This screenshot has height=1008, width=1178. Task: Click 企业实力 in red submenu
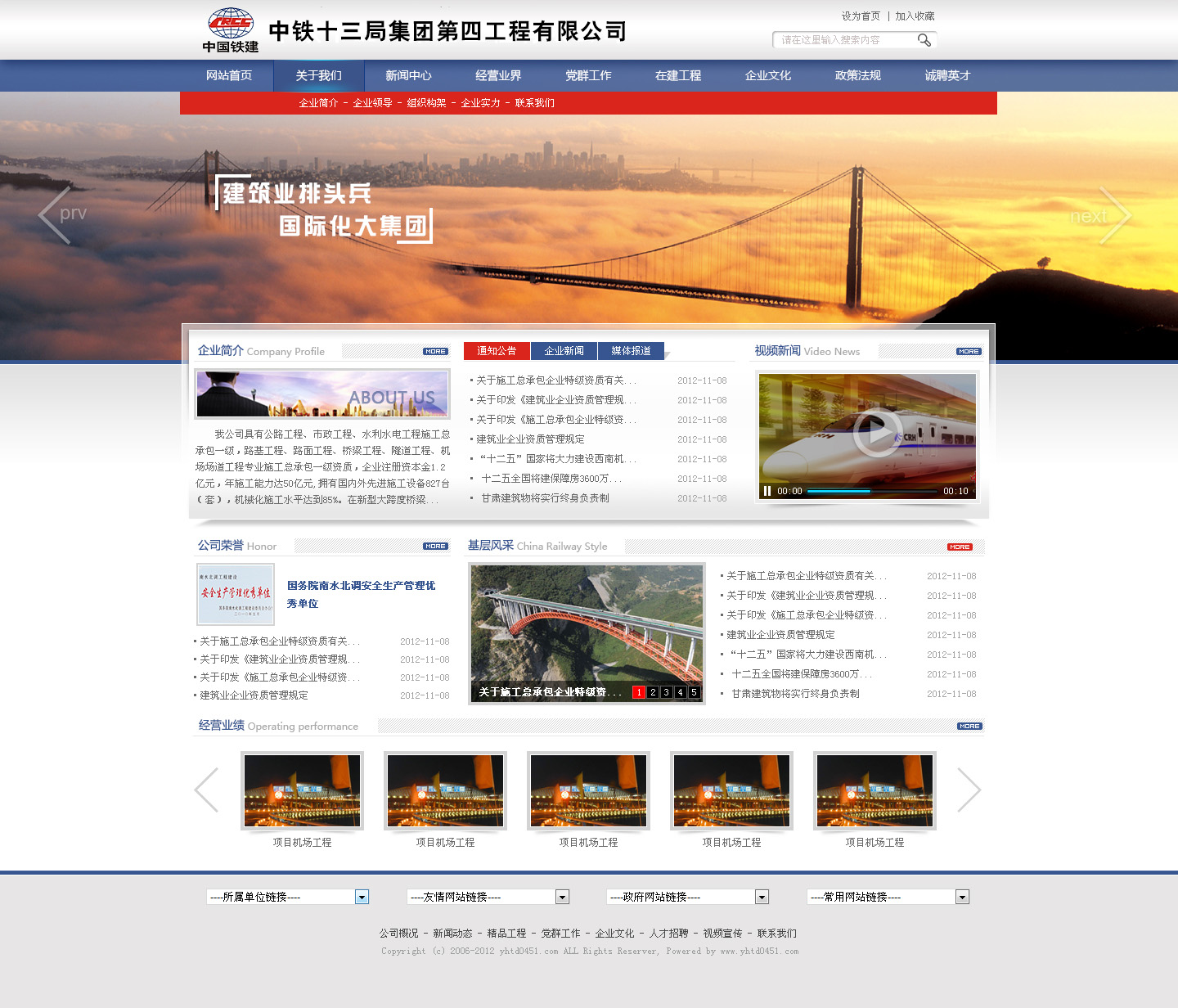click(x=480, y=103)
